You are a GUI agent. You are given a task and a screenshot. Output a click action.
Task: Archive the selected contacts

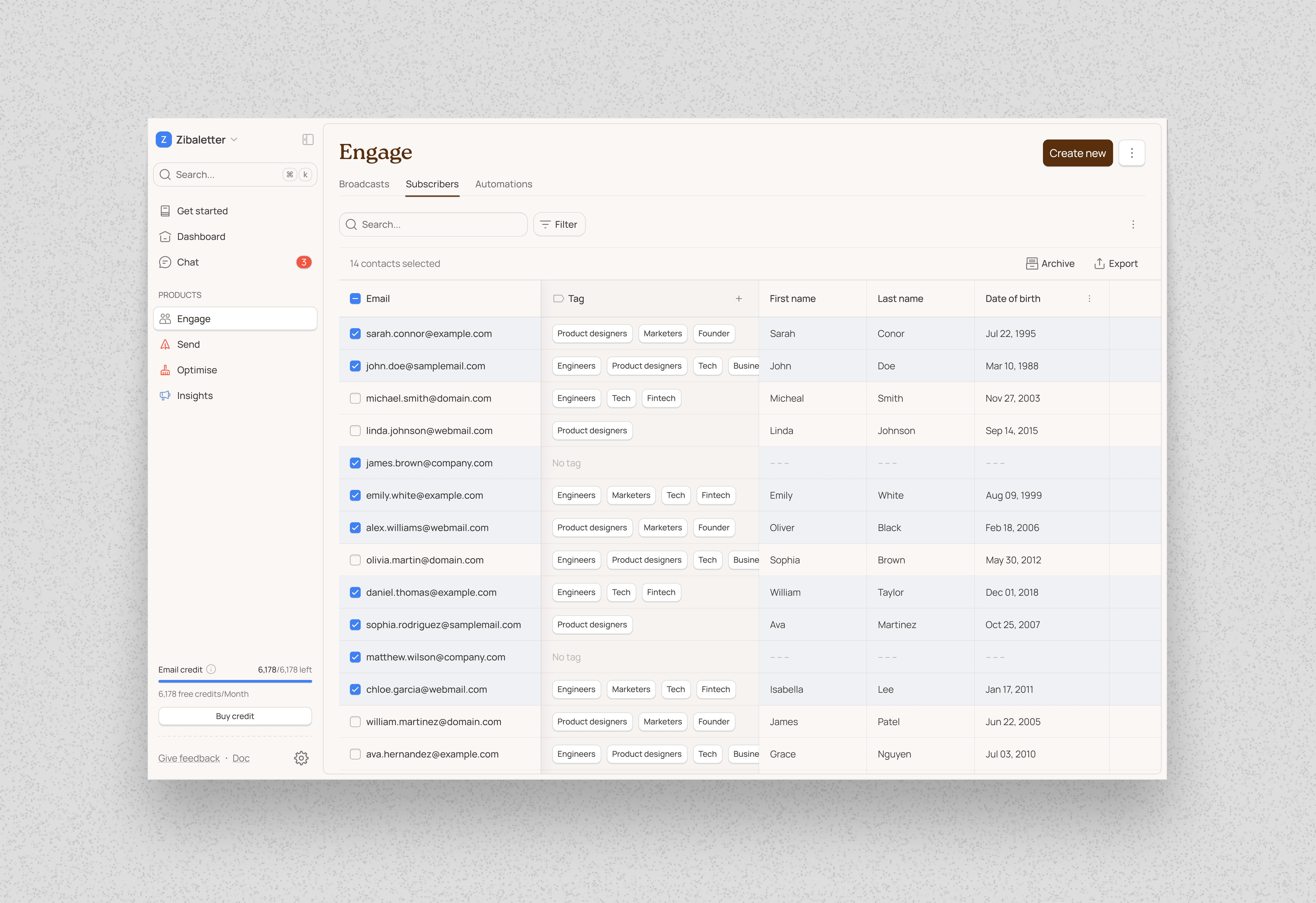[1050, 264]
